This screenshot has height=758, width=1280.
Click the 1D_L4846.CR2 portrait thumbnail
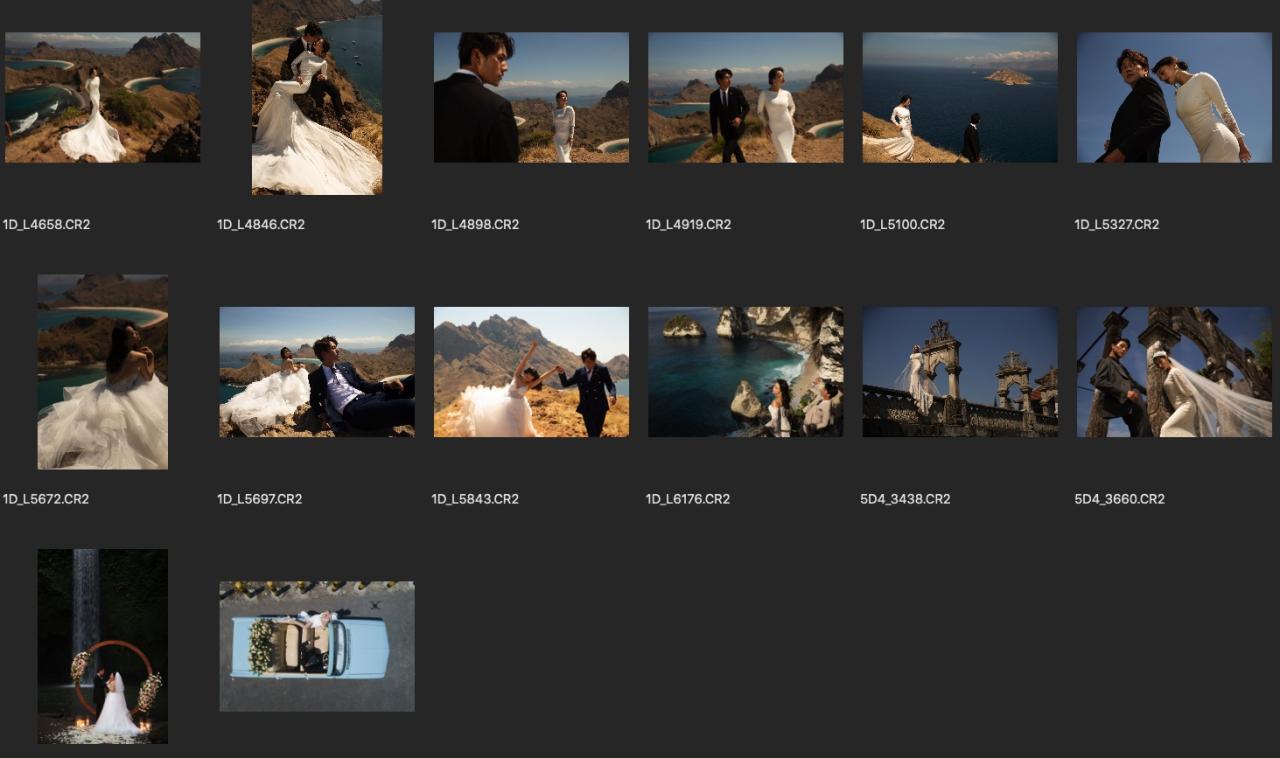[316, 97]
